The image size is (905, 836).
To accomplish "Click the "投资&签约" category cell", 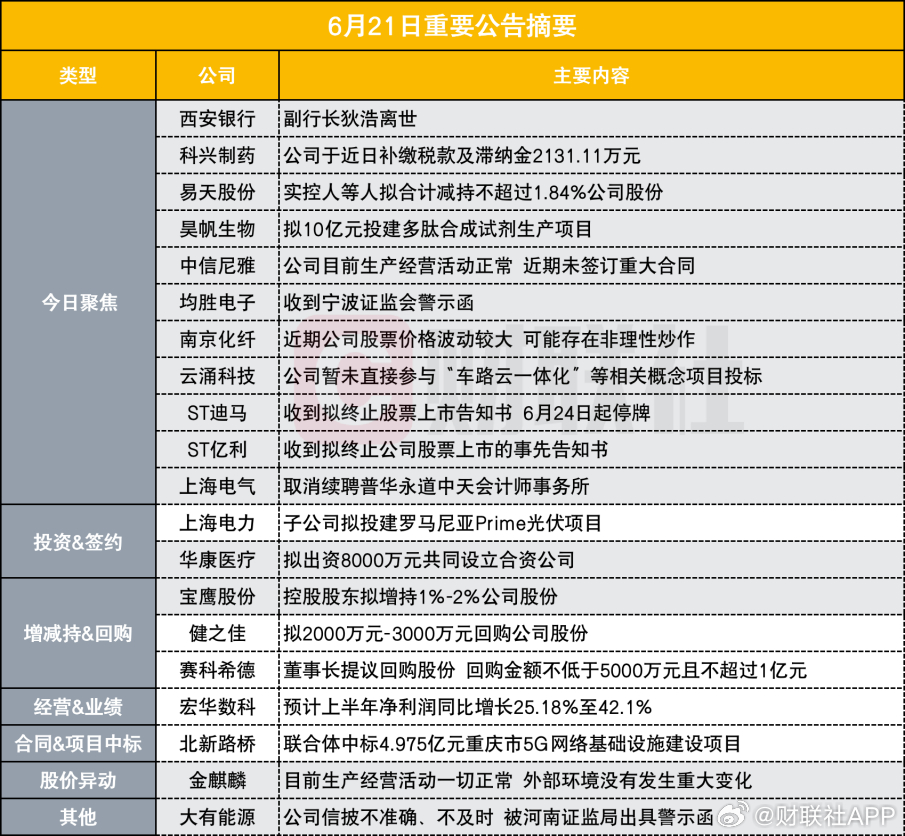I will (x=78, y=542).
